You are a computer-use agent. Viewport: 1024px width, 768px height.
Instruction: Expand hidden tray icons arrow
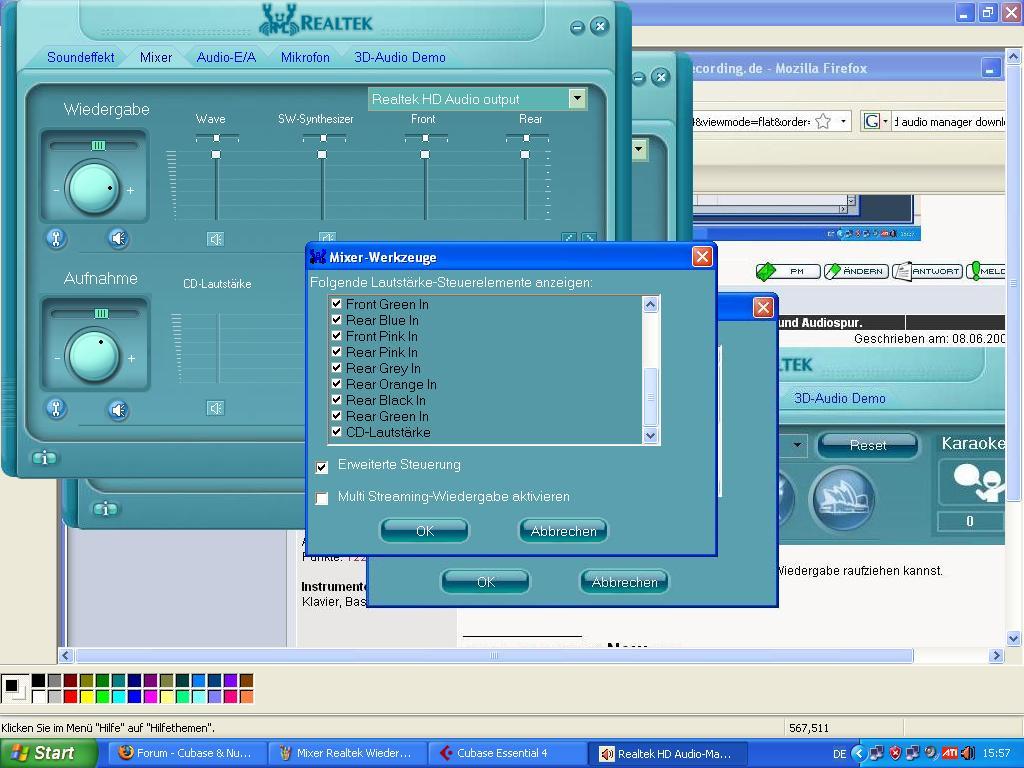click(x=858, y=754)
